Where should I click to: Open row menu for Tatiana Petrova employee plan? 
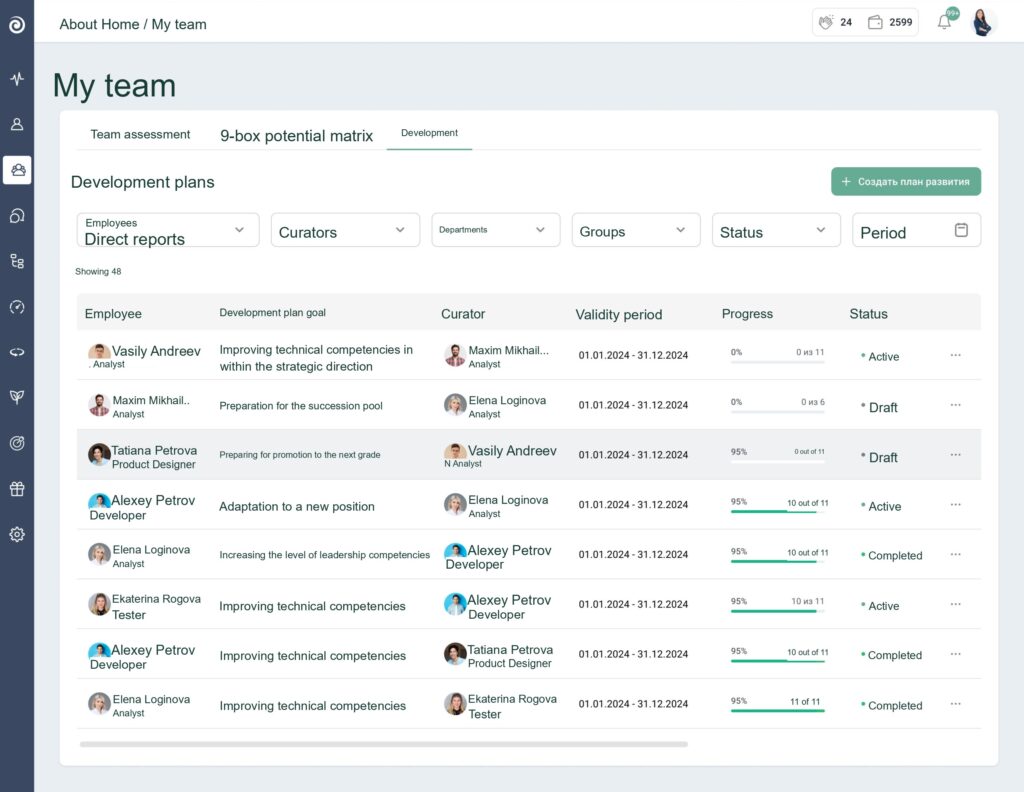(955, 454)
